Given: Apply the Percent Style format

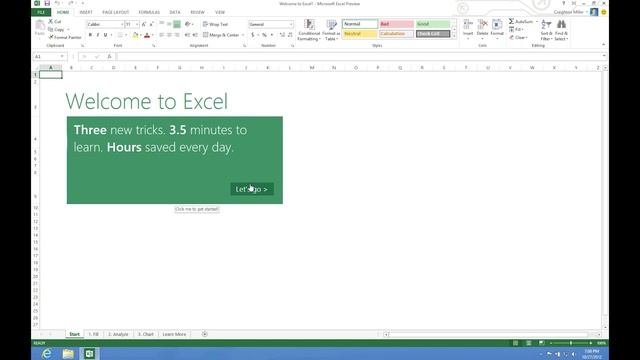Looking at the screenshot, I should pos(264,35).
